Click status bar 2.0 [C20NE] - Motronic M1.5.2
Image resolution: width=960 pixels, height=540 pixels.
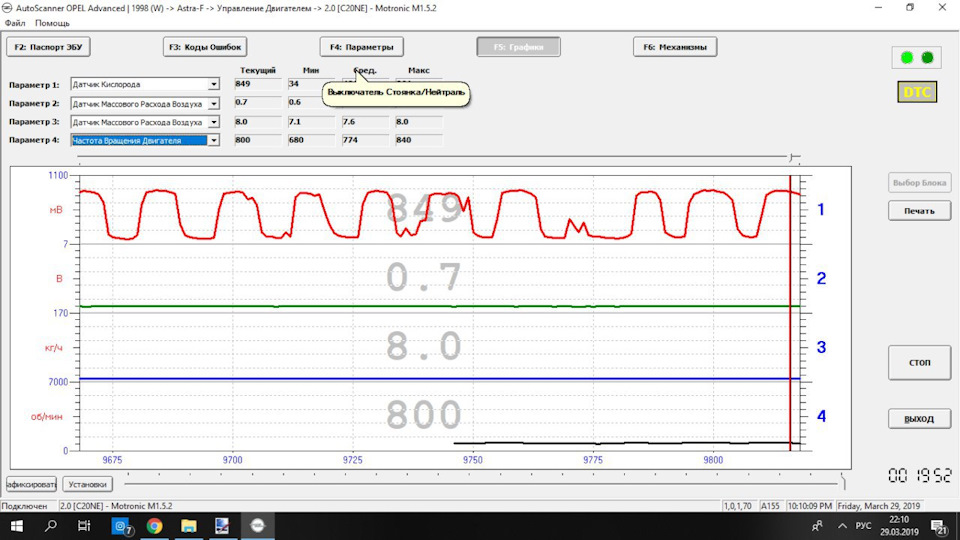(116, 506)
